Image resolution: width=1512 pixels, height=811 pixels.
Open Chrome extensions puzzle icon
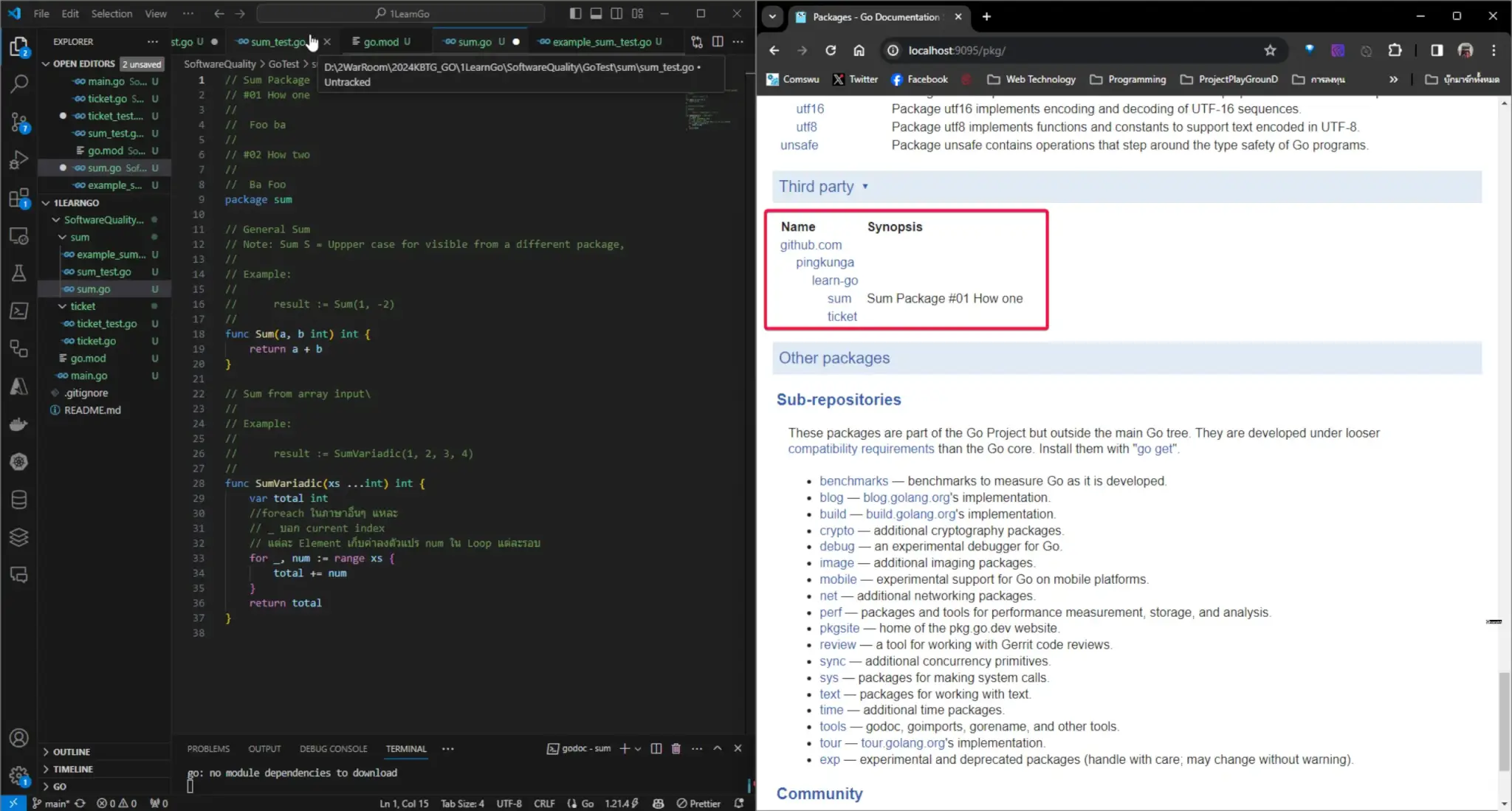click(1395, 50)
